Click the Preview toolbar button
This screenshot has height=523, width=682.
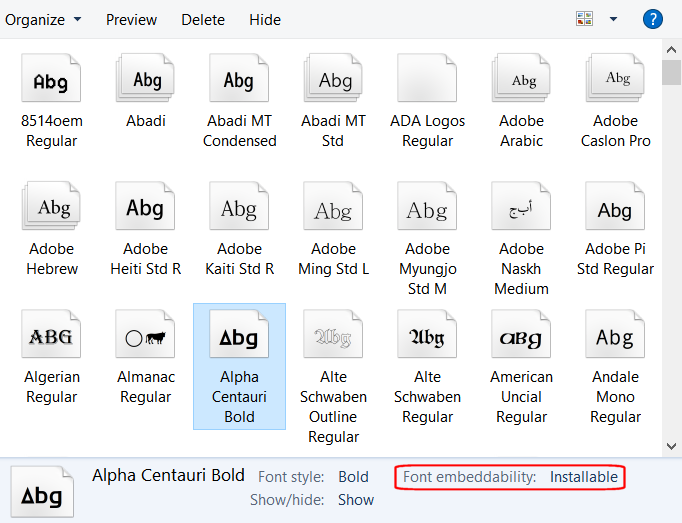tap(131, 20)
